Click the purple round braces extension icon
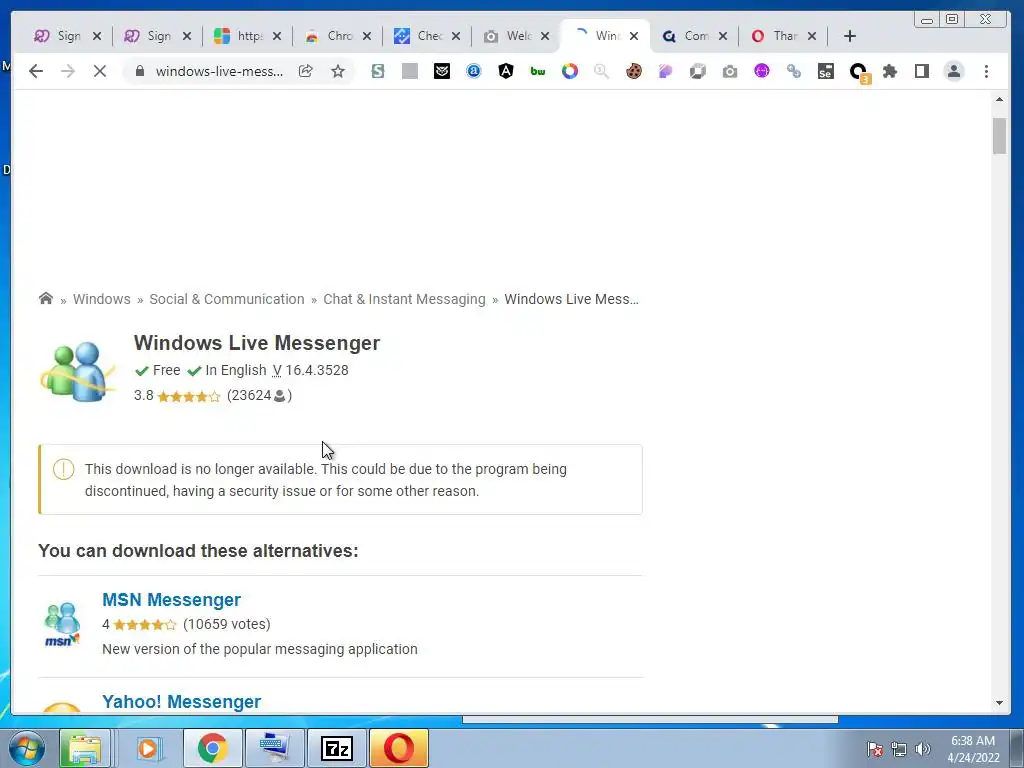The image size is (1024, 768). click(x=761, y=71)
